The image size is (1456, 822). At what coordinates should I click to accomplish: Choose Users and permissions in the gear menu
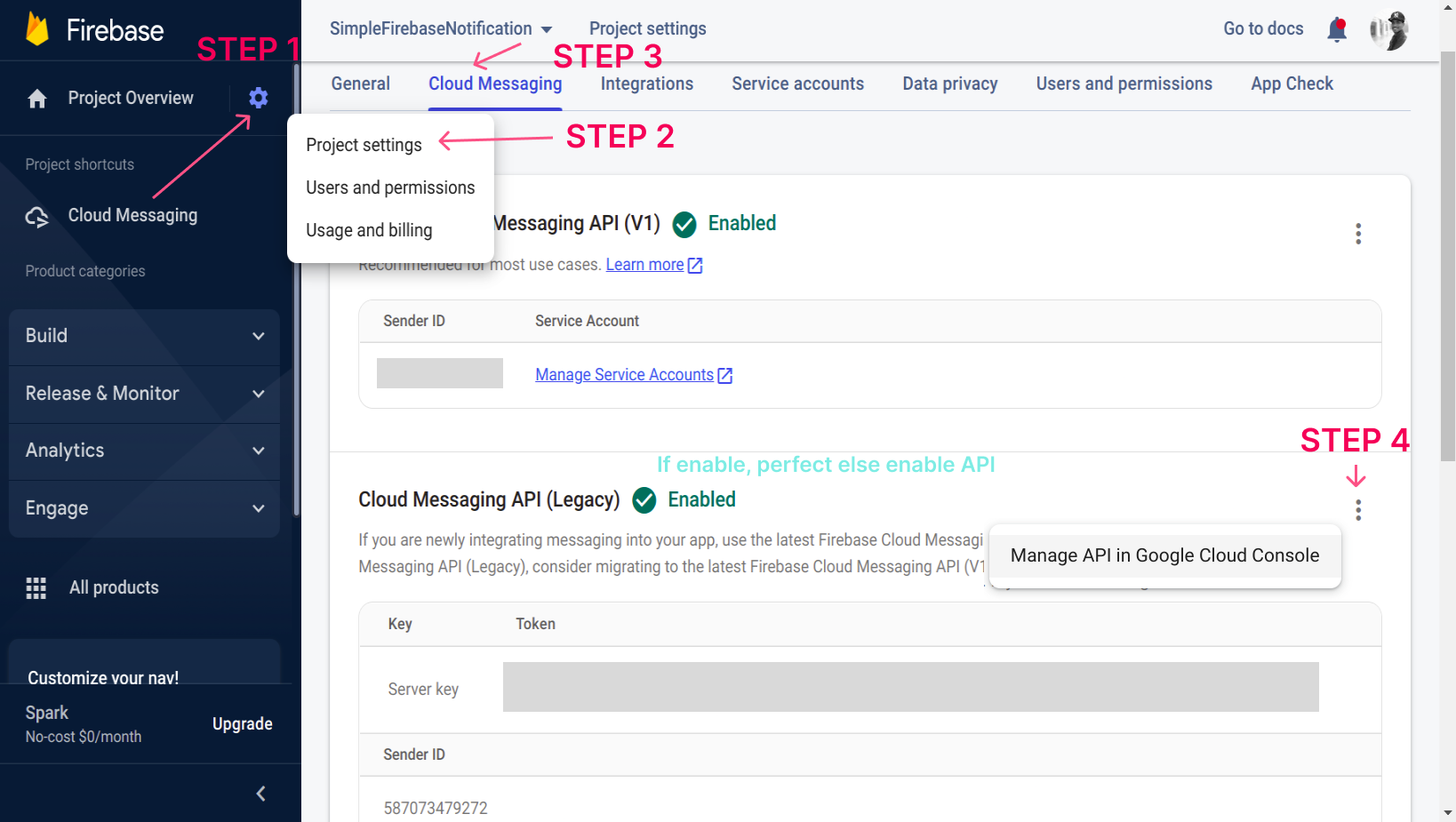(390, 188)
